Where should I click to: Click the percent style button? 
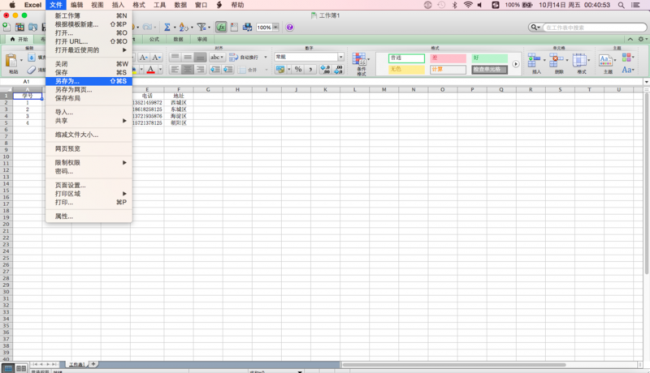point(298,70)
